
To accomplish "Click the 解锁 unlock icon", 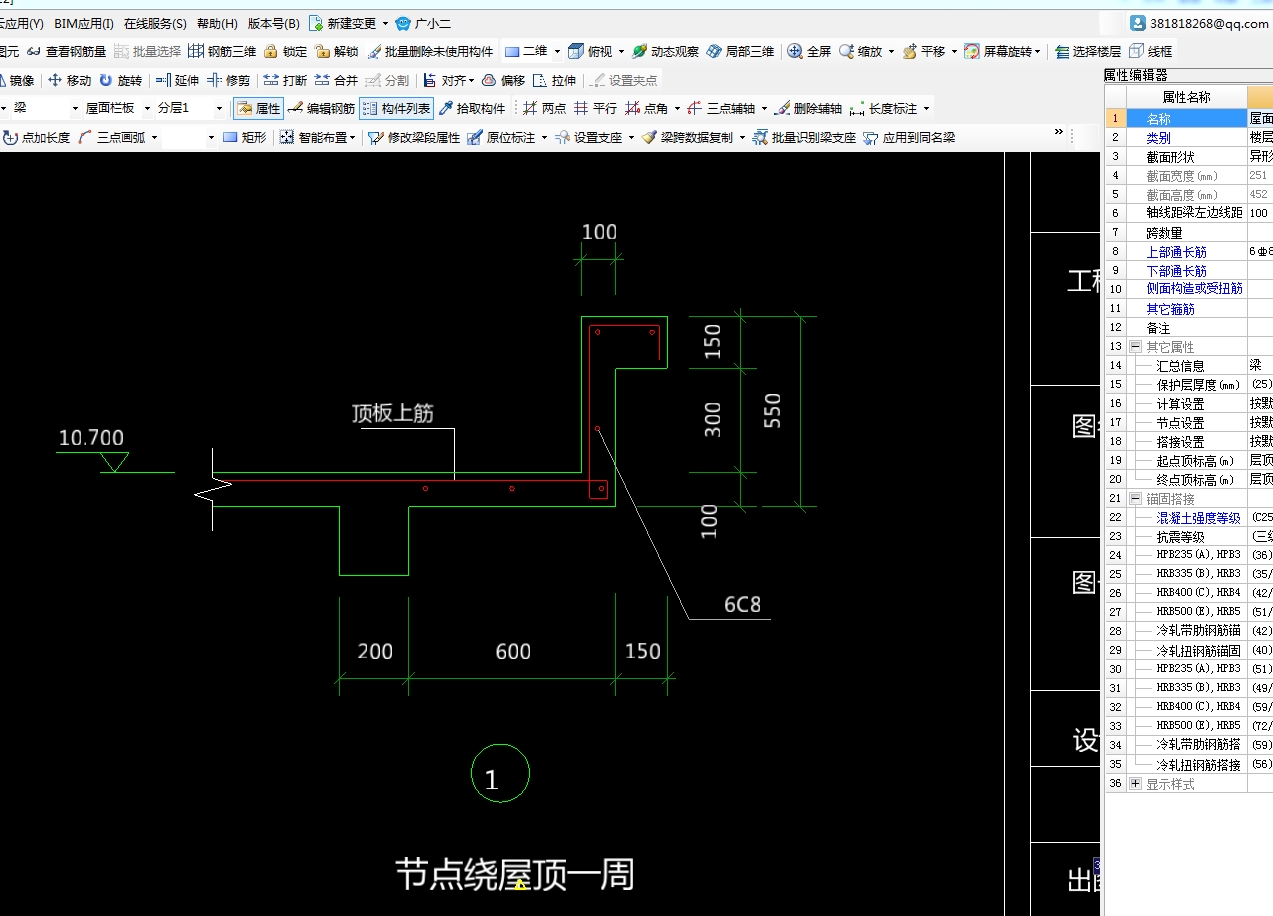I will point(336,51).
